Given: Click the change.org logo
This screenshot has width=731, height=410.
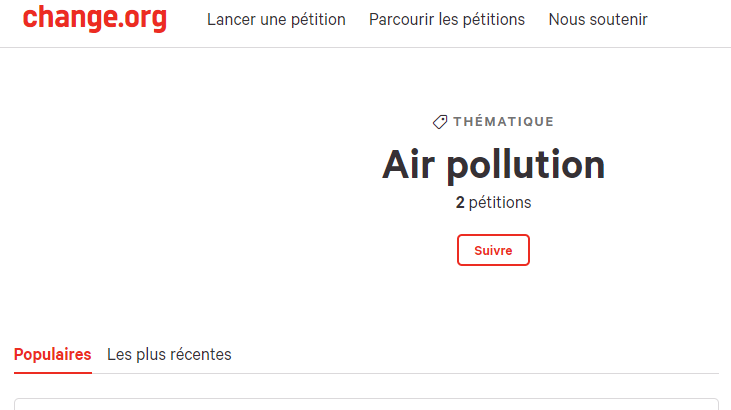Looking at the screenshot, I should 94,19.
